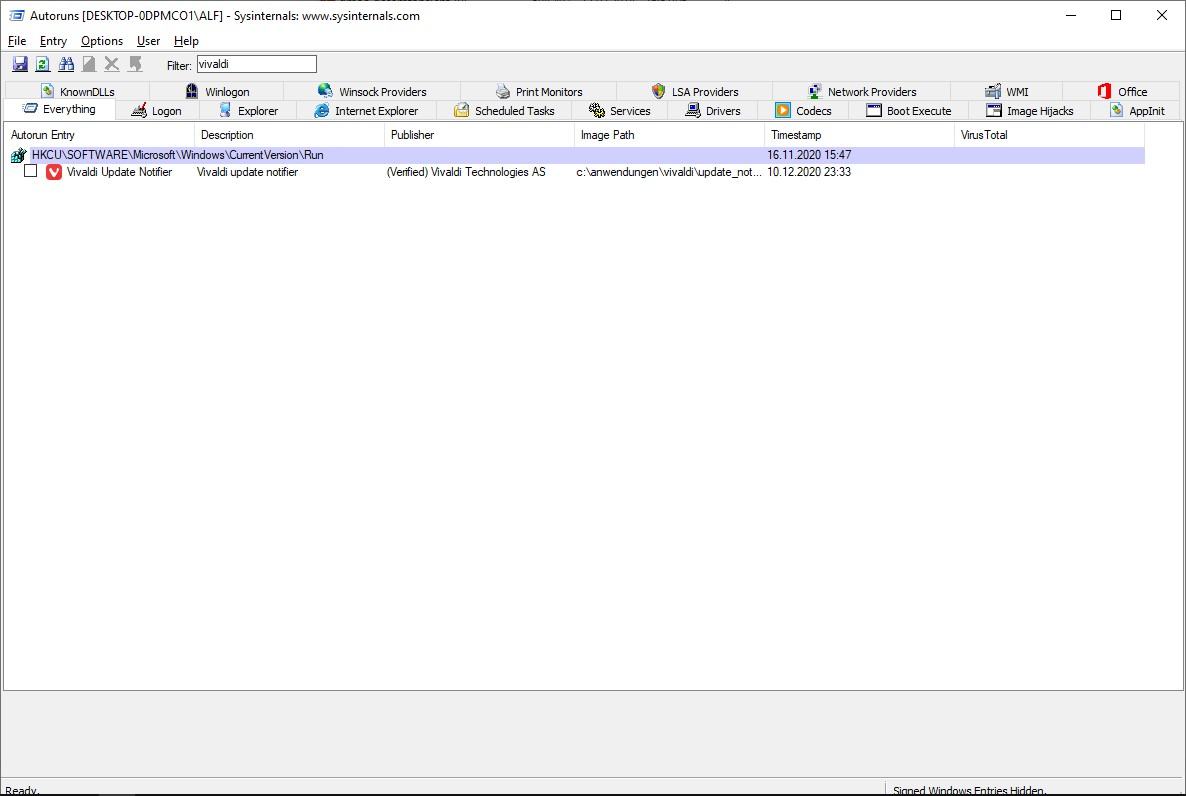Viewport: 1186px width, 796px height.
Task: Click the Refresh toolbar icon
Action: point(43,64)
